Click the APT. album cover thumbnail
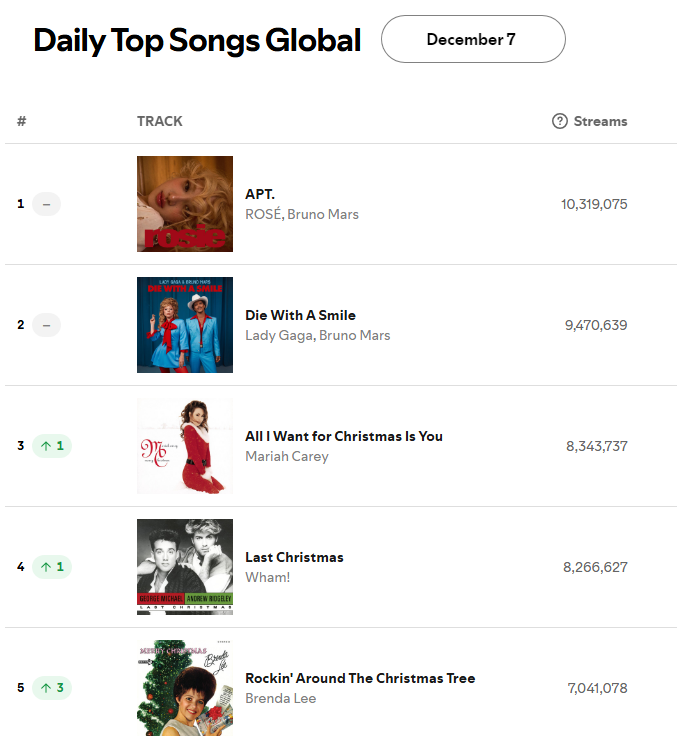This screenshot has width=677, height=737. click(185, 204)
